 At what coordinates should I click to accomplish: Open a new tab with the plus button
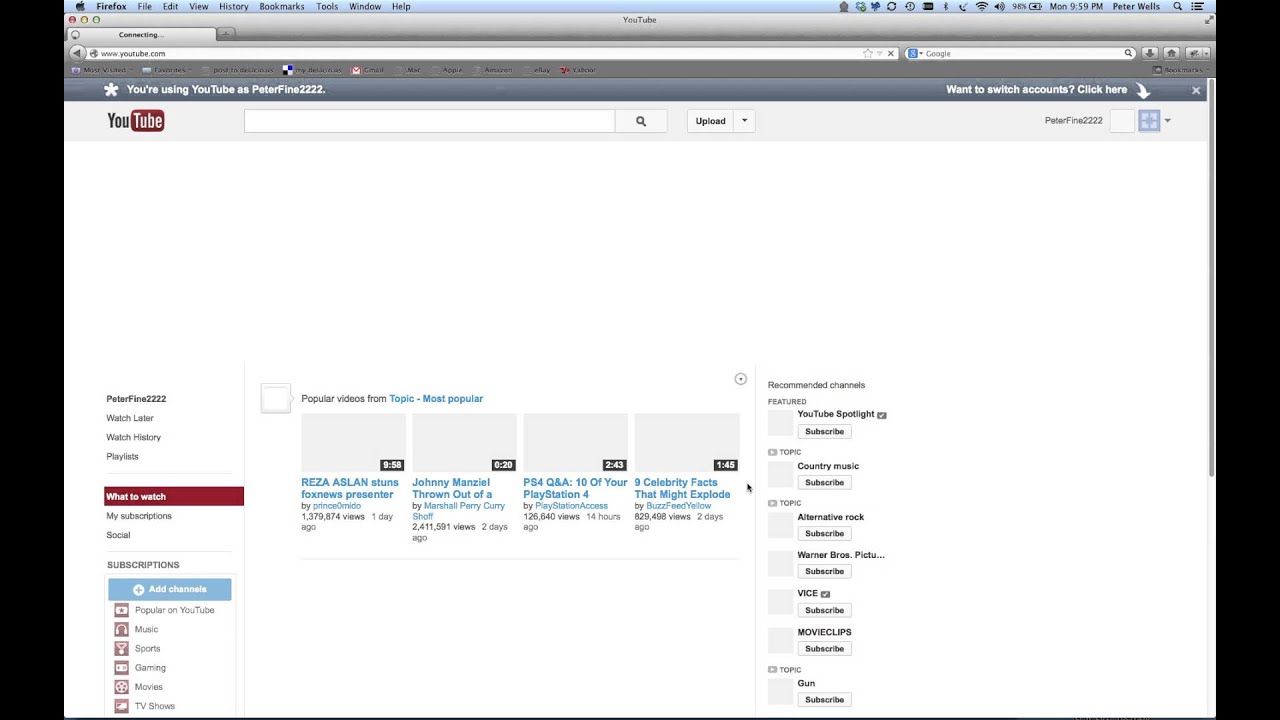226,34
